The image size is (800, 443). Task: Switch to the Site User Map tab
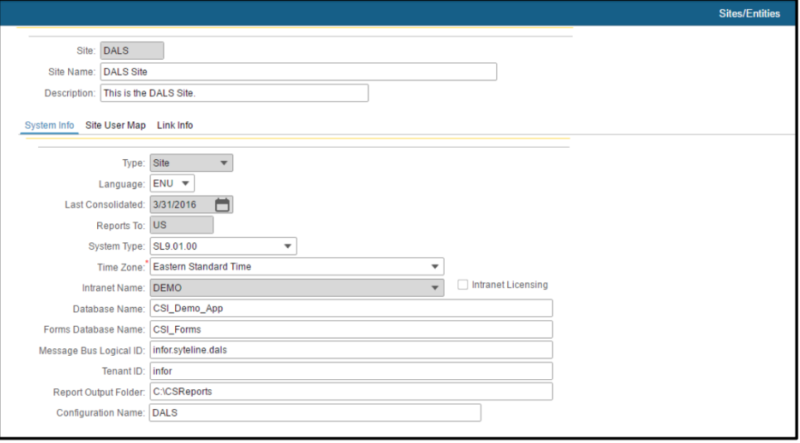point(115,125)
